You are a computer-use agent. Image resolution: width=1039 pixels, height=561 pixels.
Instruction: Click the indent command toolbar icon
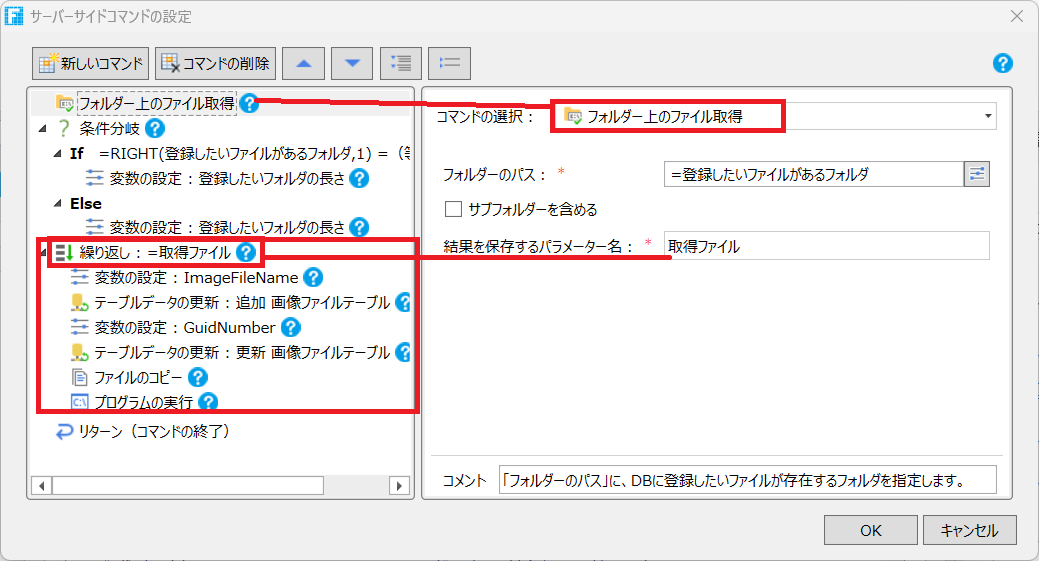[x=401, y=63]
